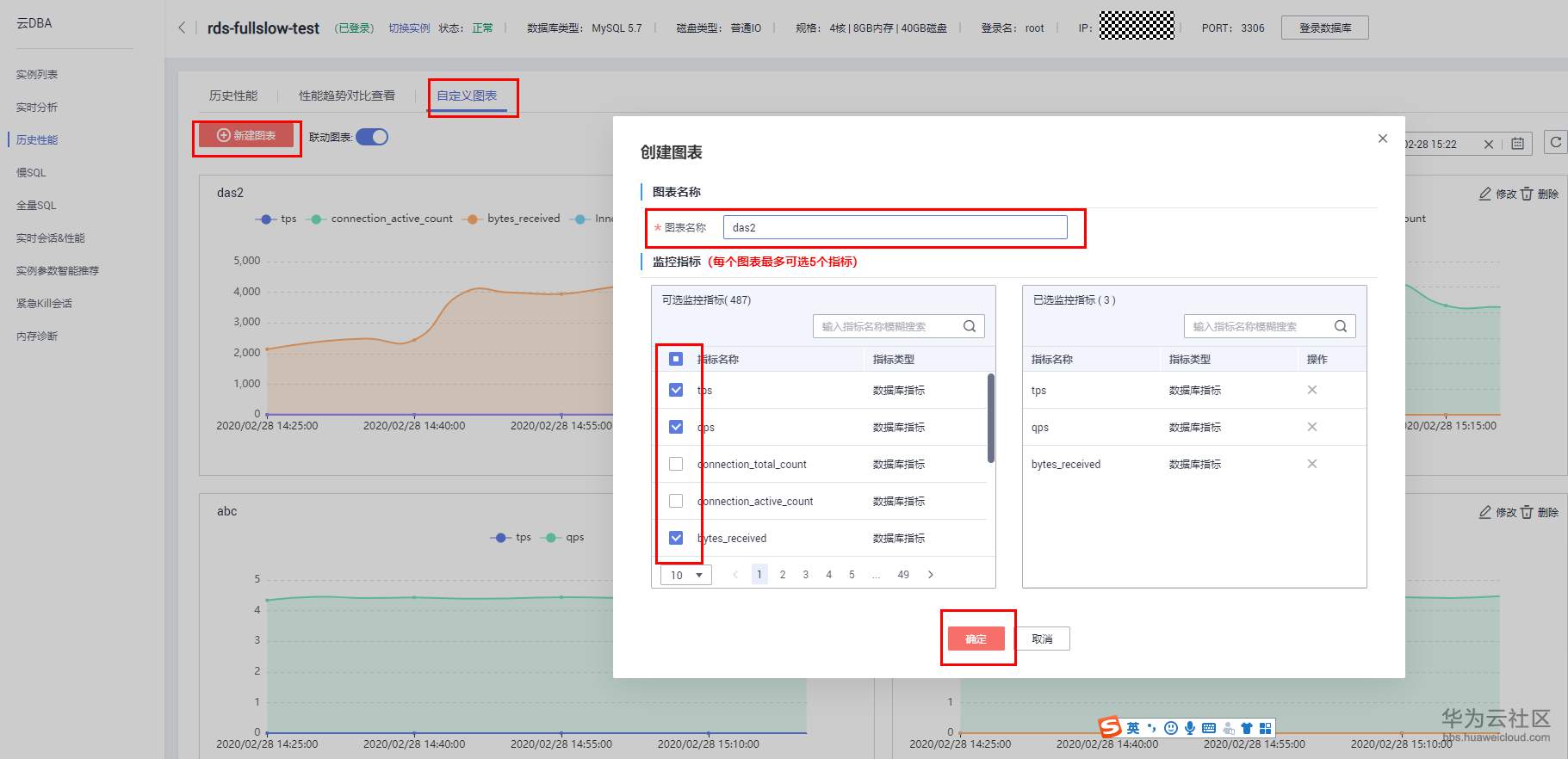Viewport: 1568px width, 759px height.
Task: Activate voice input microphone in the IME bar
Action: 1190,728
